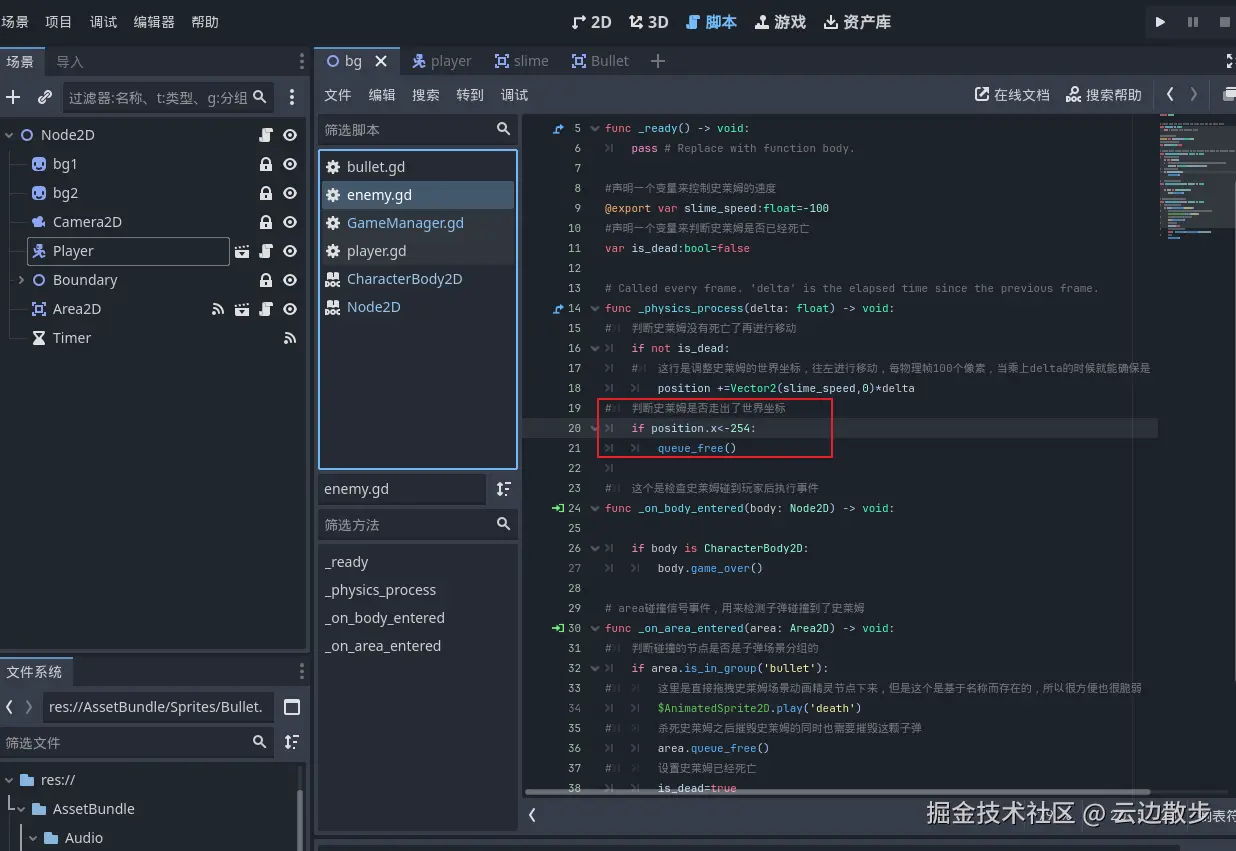Click the script icon on Node2D root
Image resolution: width=1236 pixels, height=851 pixels.
266,135
